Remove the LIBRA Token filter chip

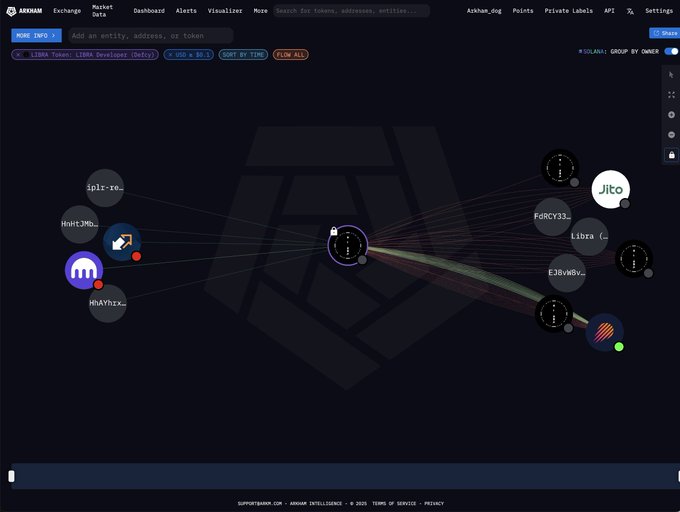point(18,55)
